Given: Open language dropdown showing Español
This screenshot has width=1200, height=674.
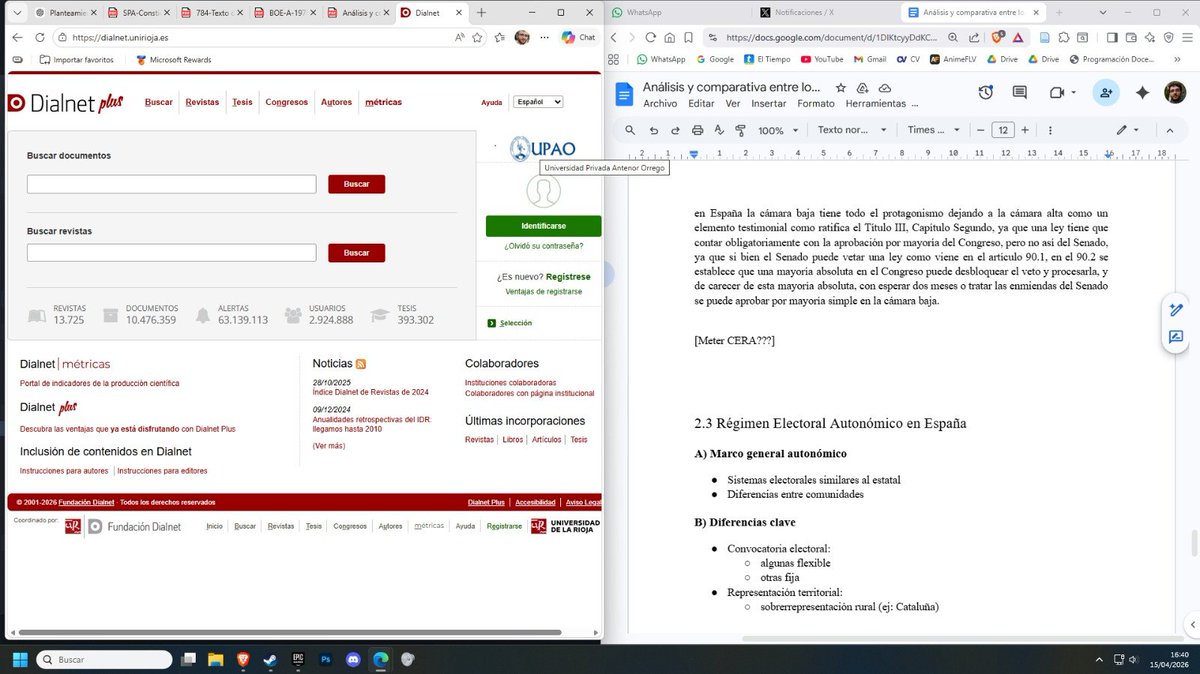Looking at the screenshot, I should (537, 102).
